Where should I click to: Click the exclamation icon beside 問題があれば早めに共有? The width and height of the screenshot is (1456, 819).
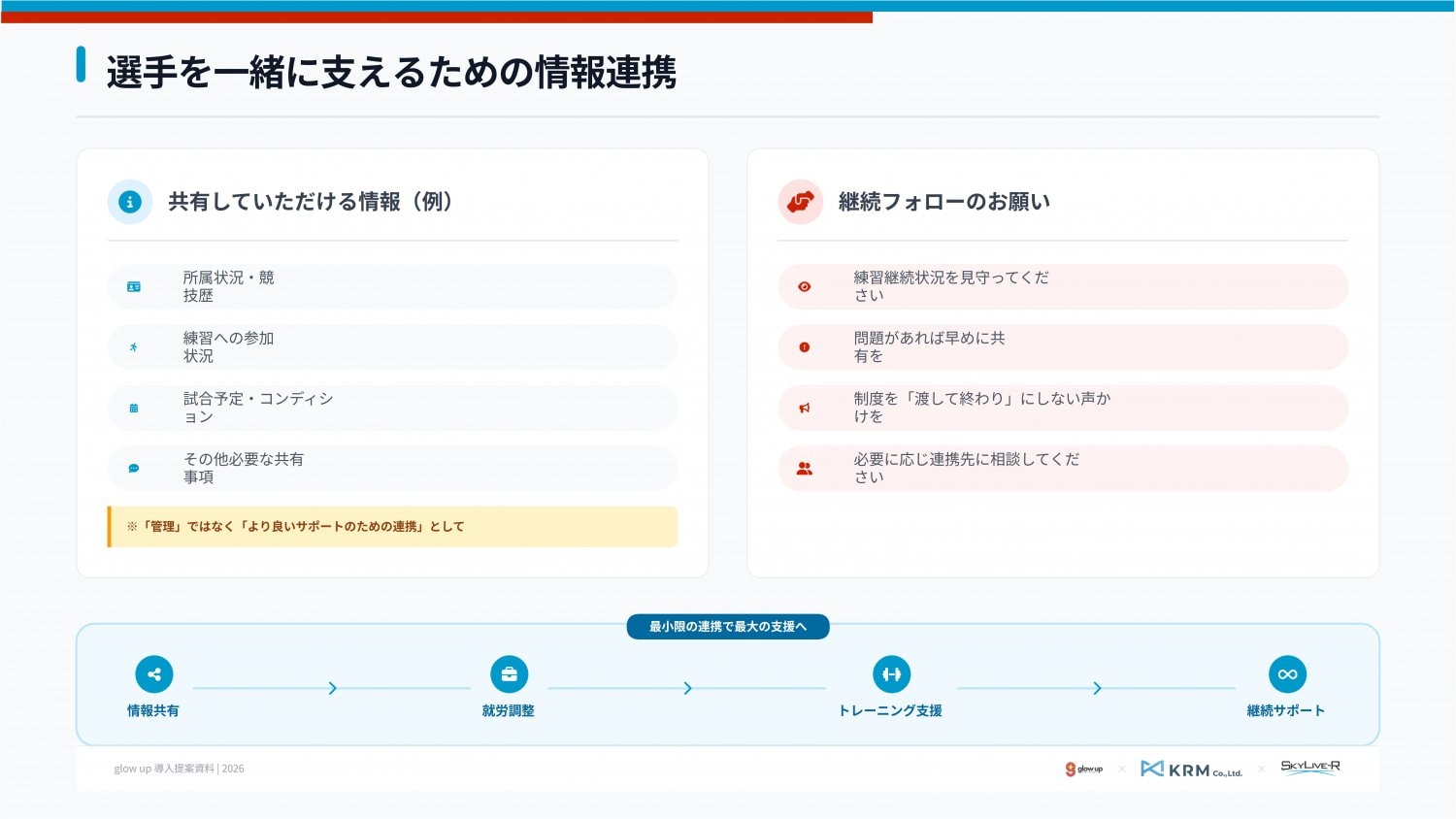click(x=804, y=347)
